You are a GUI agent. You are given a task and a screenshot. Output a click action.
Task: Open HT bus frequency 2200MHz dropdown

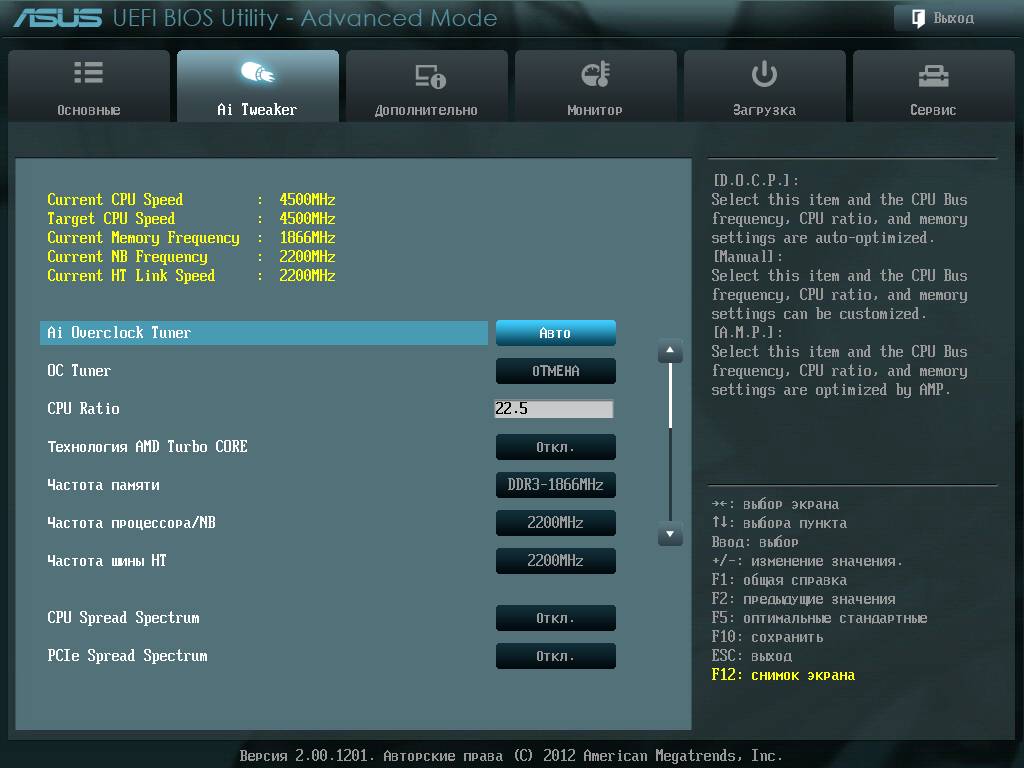click(x=555, y=561)
